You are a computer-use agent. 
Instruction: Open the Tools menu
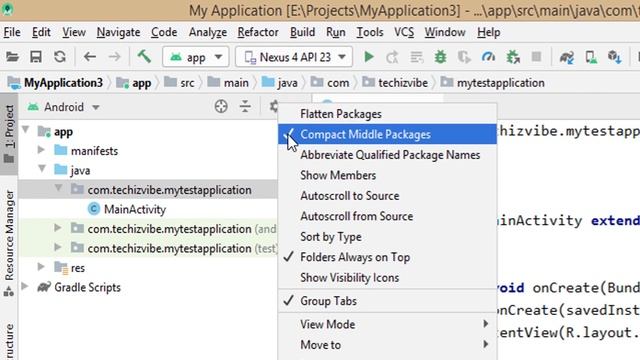click(370, 32)
